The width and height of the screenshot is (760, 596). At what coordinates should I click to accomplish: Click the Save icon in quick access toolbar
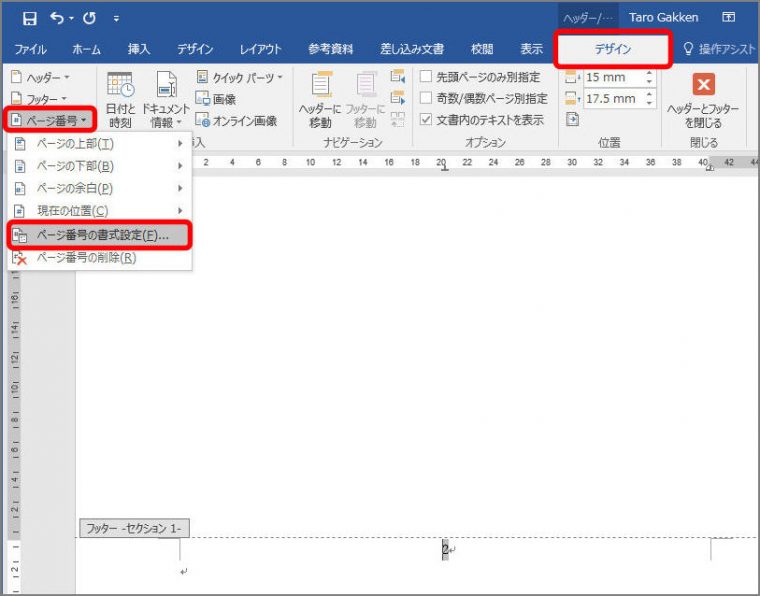30,18
